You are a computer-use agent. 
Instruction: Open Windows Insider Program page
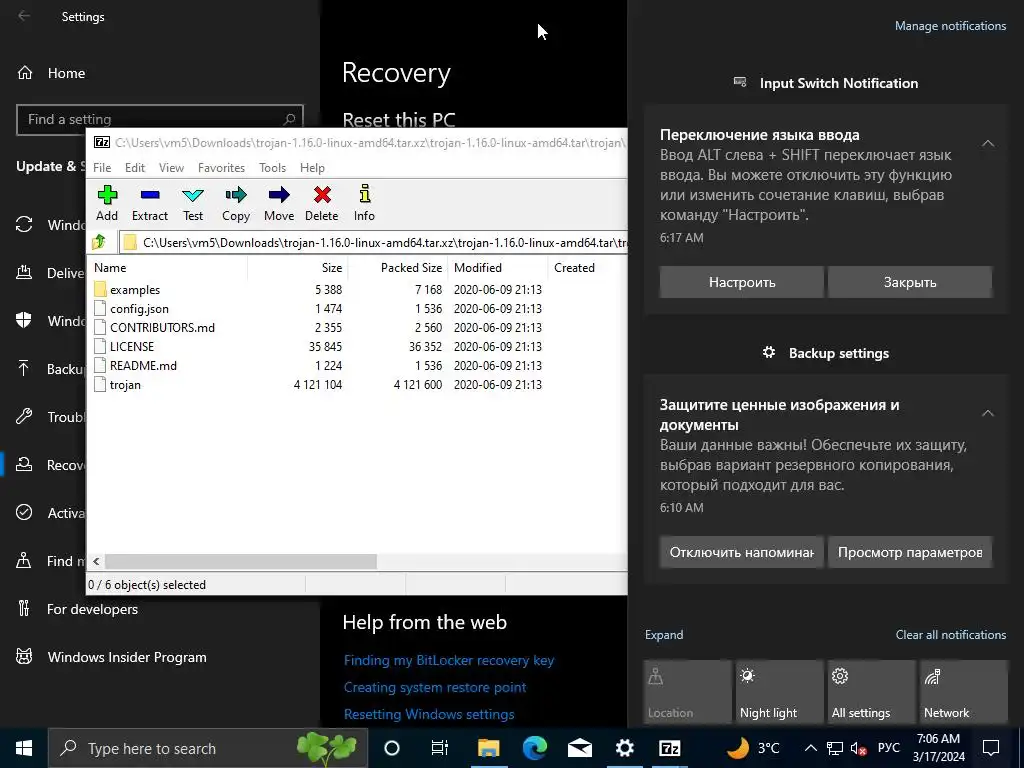tap(127, 658)
